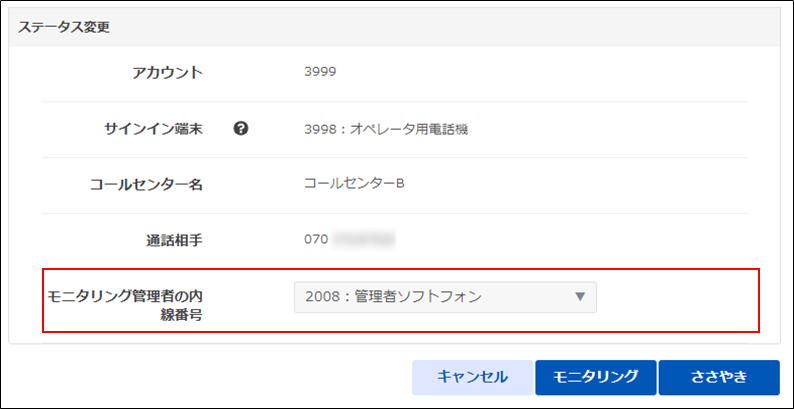Click the 通話相手 label
Viewport: 794px width, 409px height.
click(x=171, y=240)
